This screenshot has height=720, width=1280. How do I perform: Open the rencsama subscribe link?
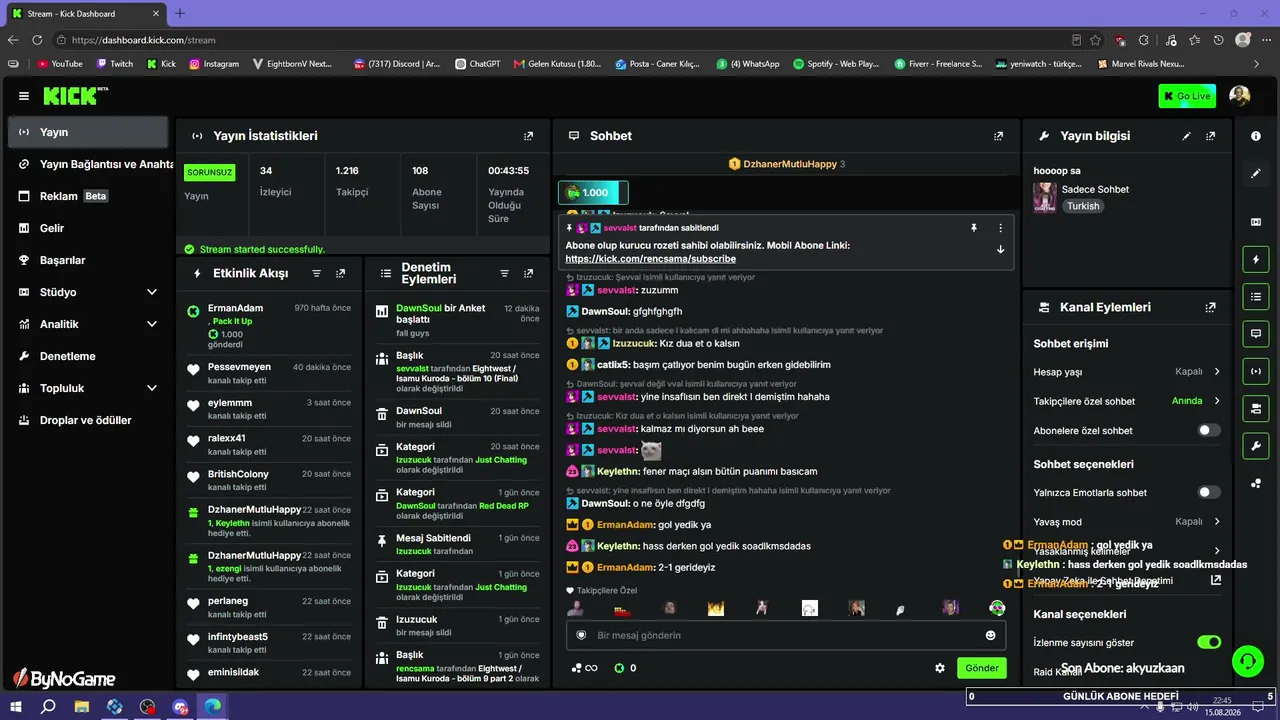(x=652, y=259)
